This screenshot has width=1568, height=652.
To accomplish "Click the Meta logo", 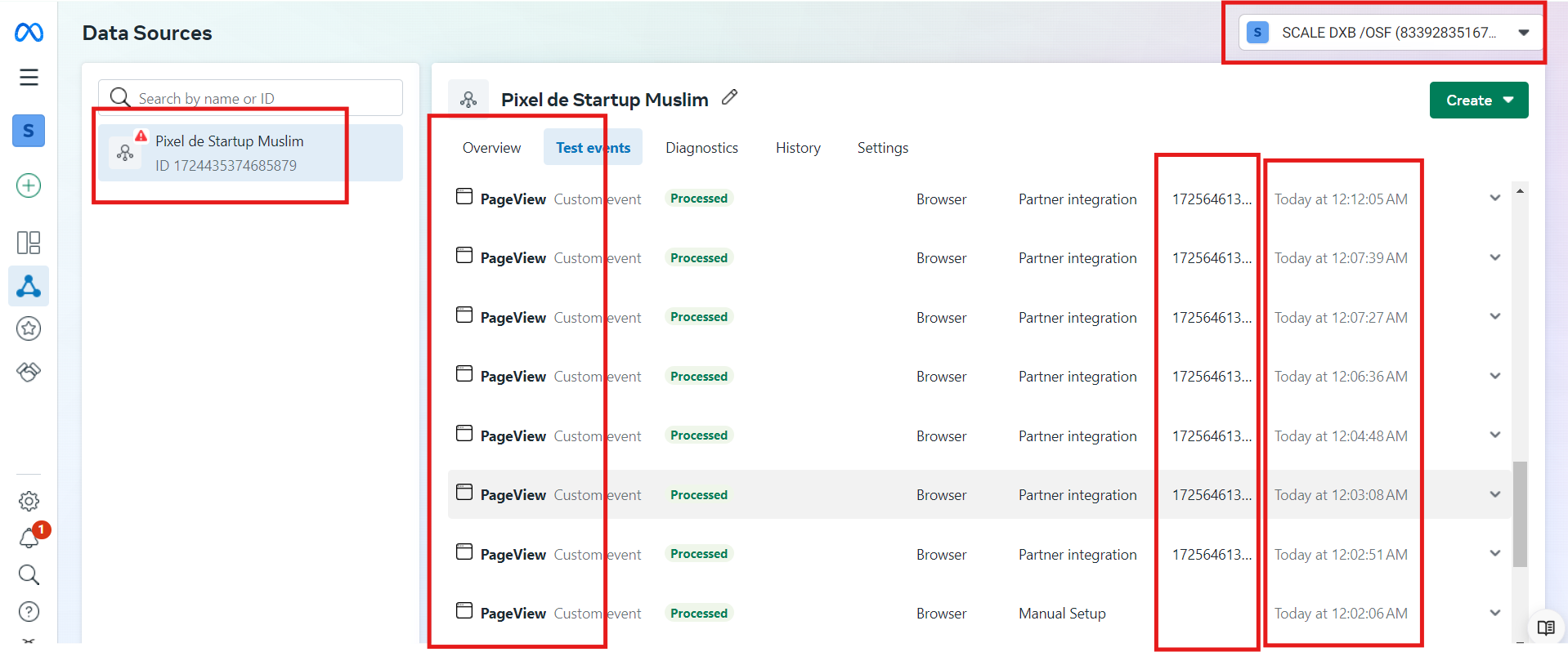I will 29,33.
